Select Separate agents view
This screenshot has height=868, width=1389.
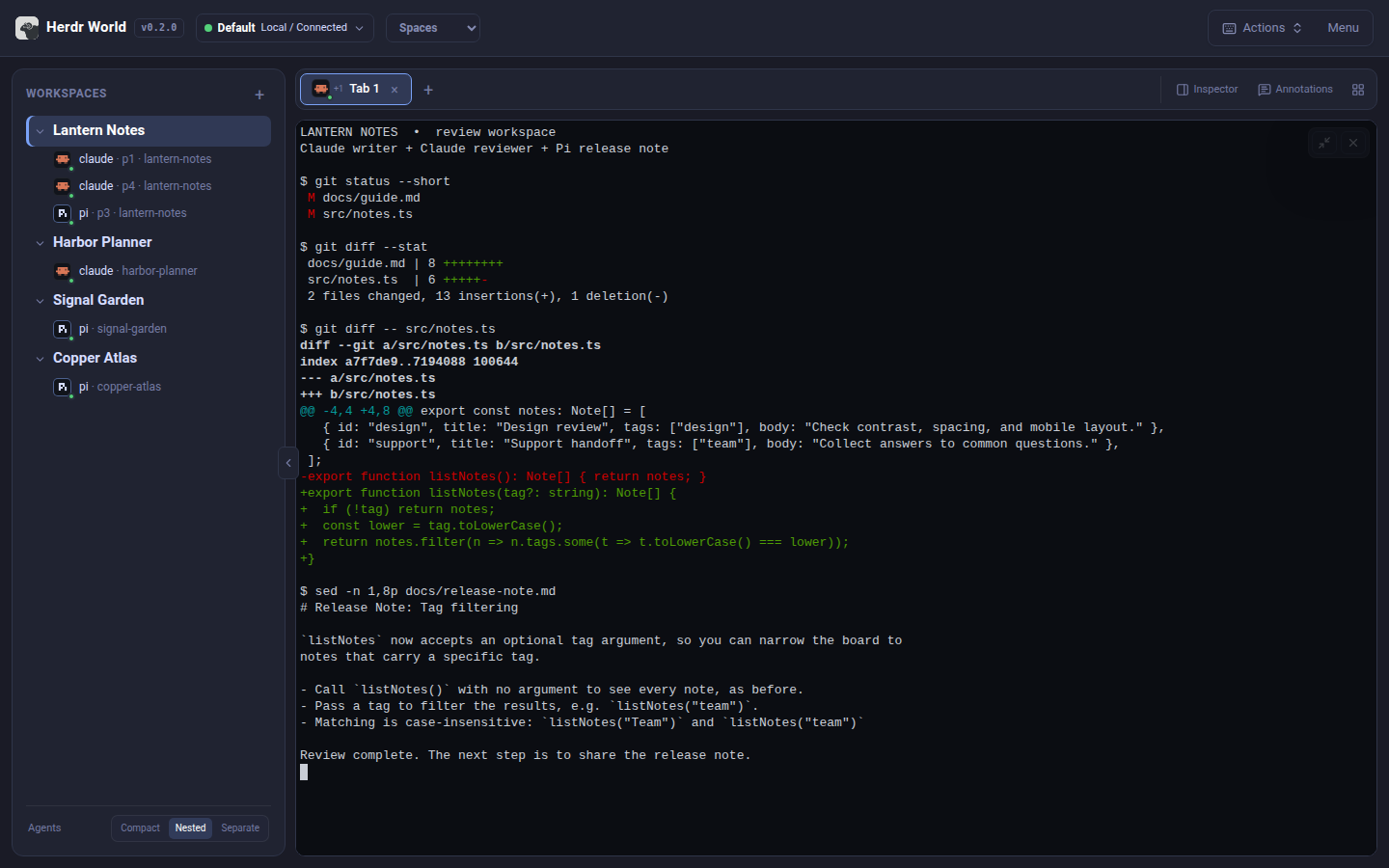pyautogui.click(x=240, y=828)
